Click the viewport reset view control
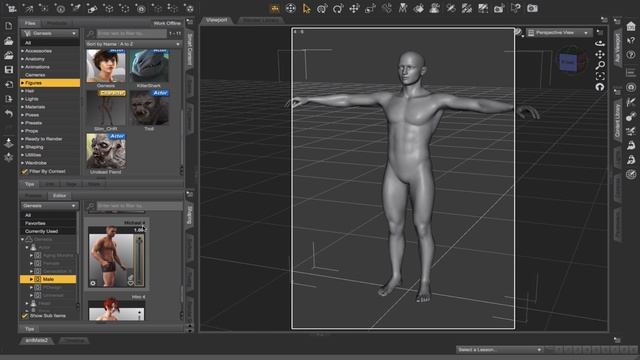640x360 pixels. click(x=600, y=87)
